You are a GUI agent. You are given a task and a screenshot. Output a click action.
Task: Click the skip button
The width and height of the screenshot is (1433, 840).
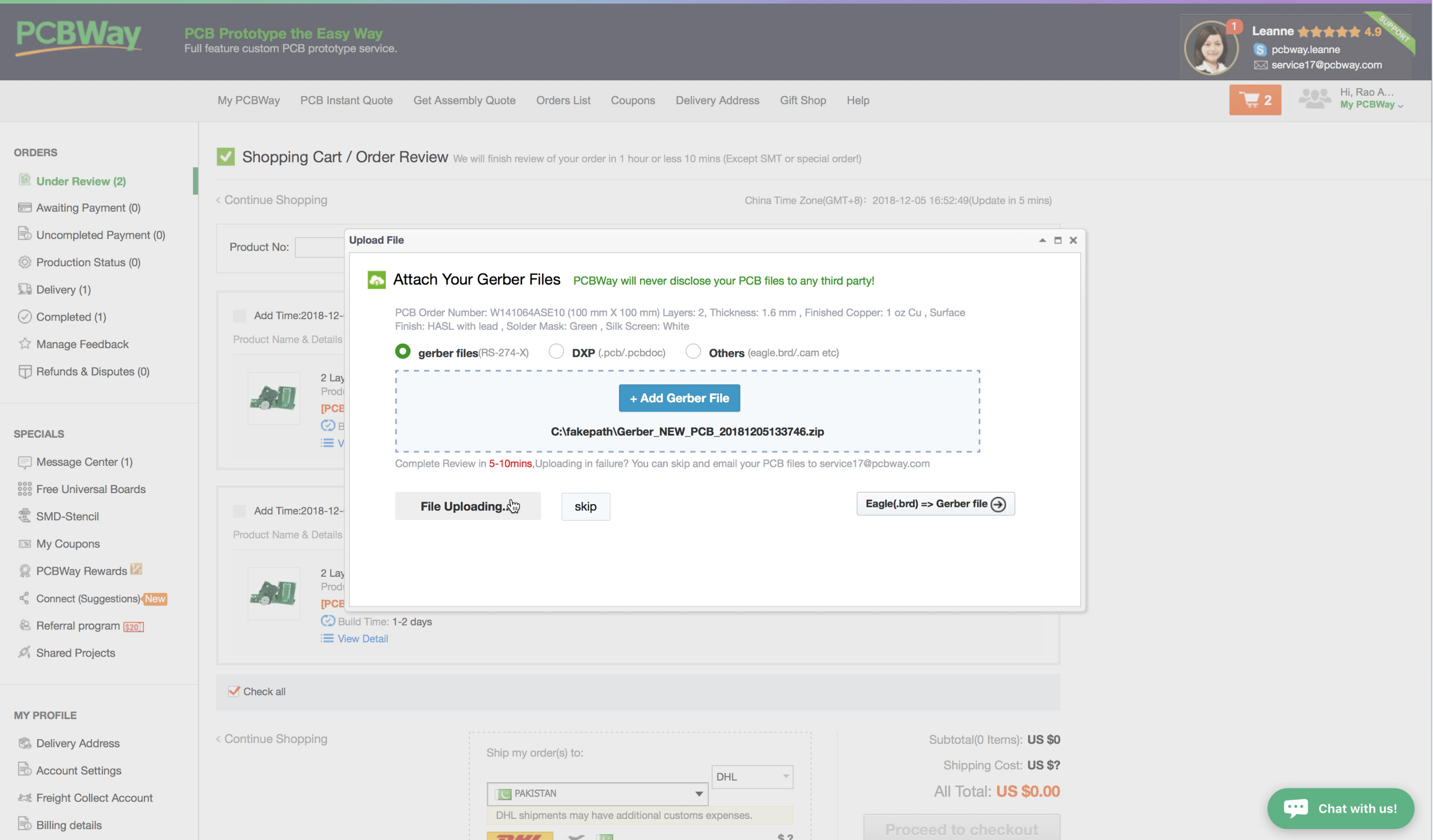pyautogui.click(x=585, y=506)
